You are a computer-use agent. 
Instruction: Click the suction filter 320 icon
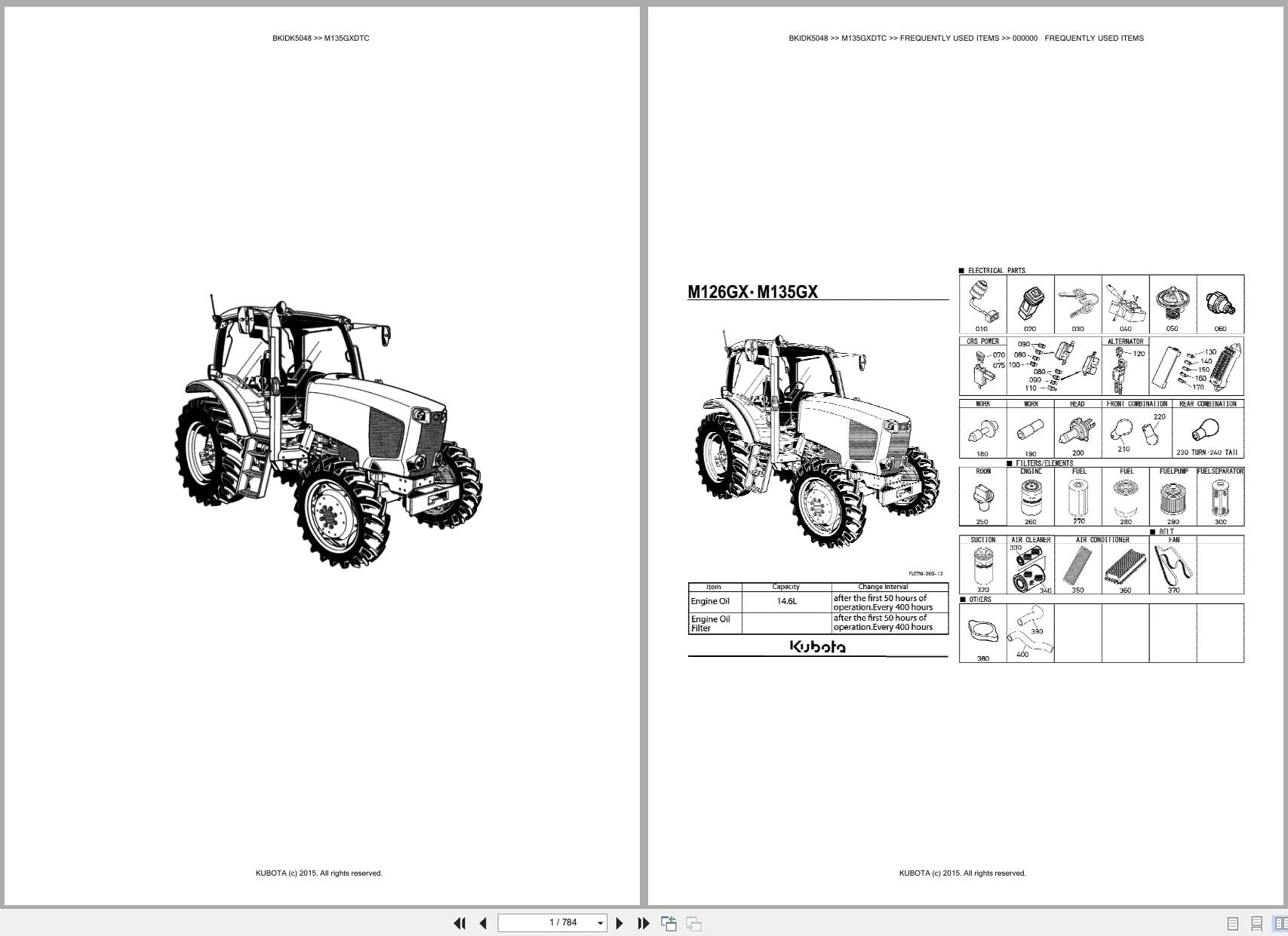click(982, 566)
